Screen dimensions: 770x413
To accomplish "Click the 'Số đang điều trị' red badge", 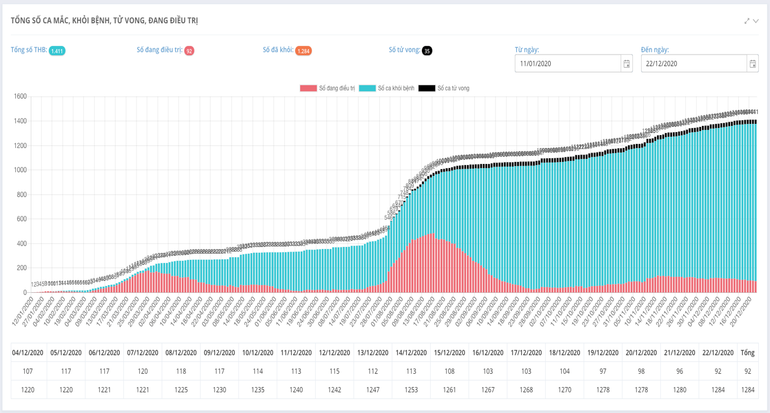I will (x=189, y=50).
